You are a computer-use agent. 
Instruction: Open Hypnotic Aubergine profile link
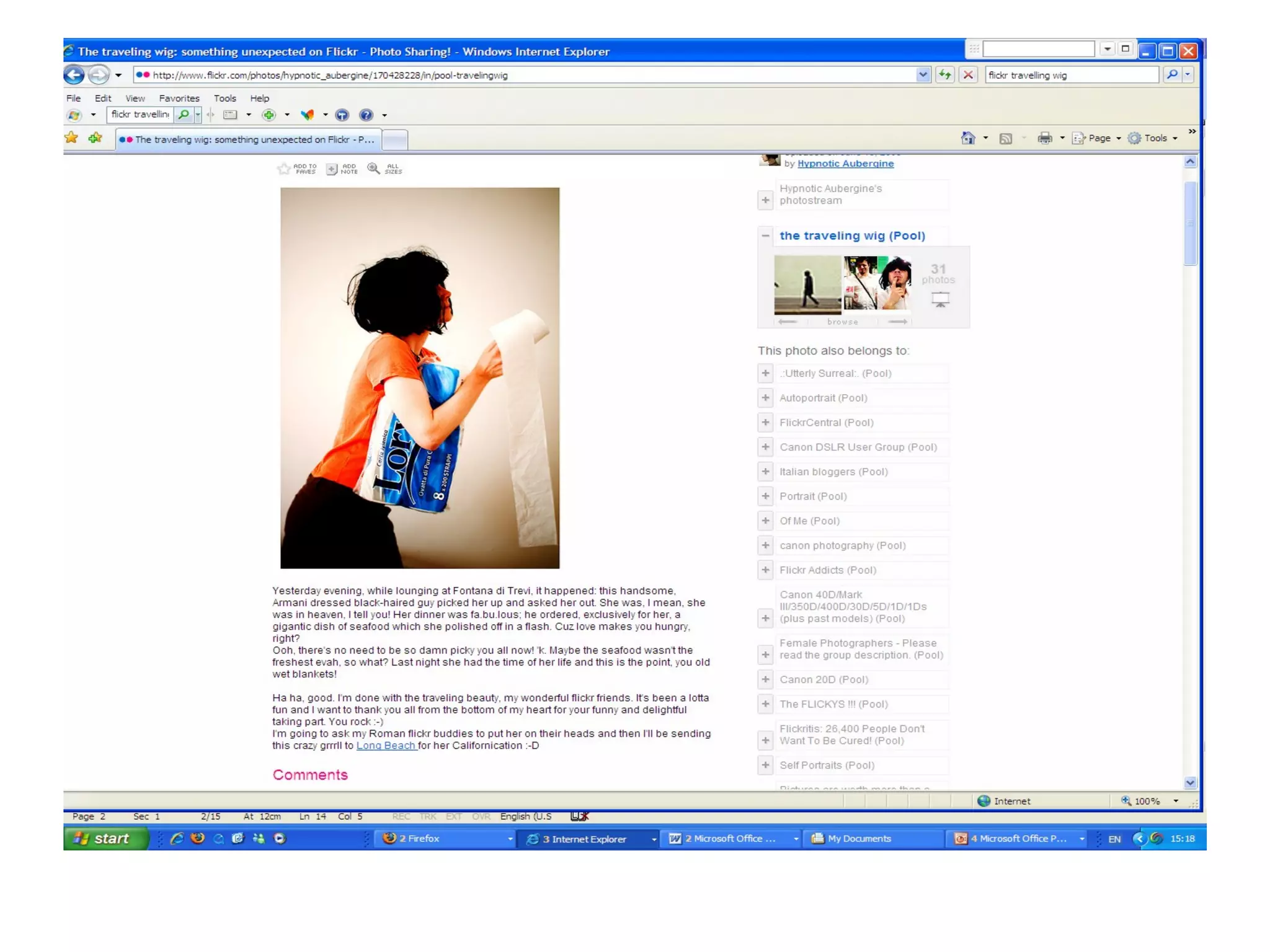click(845, 164)
